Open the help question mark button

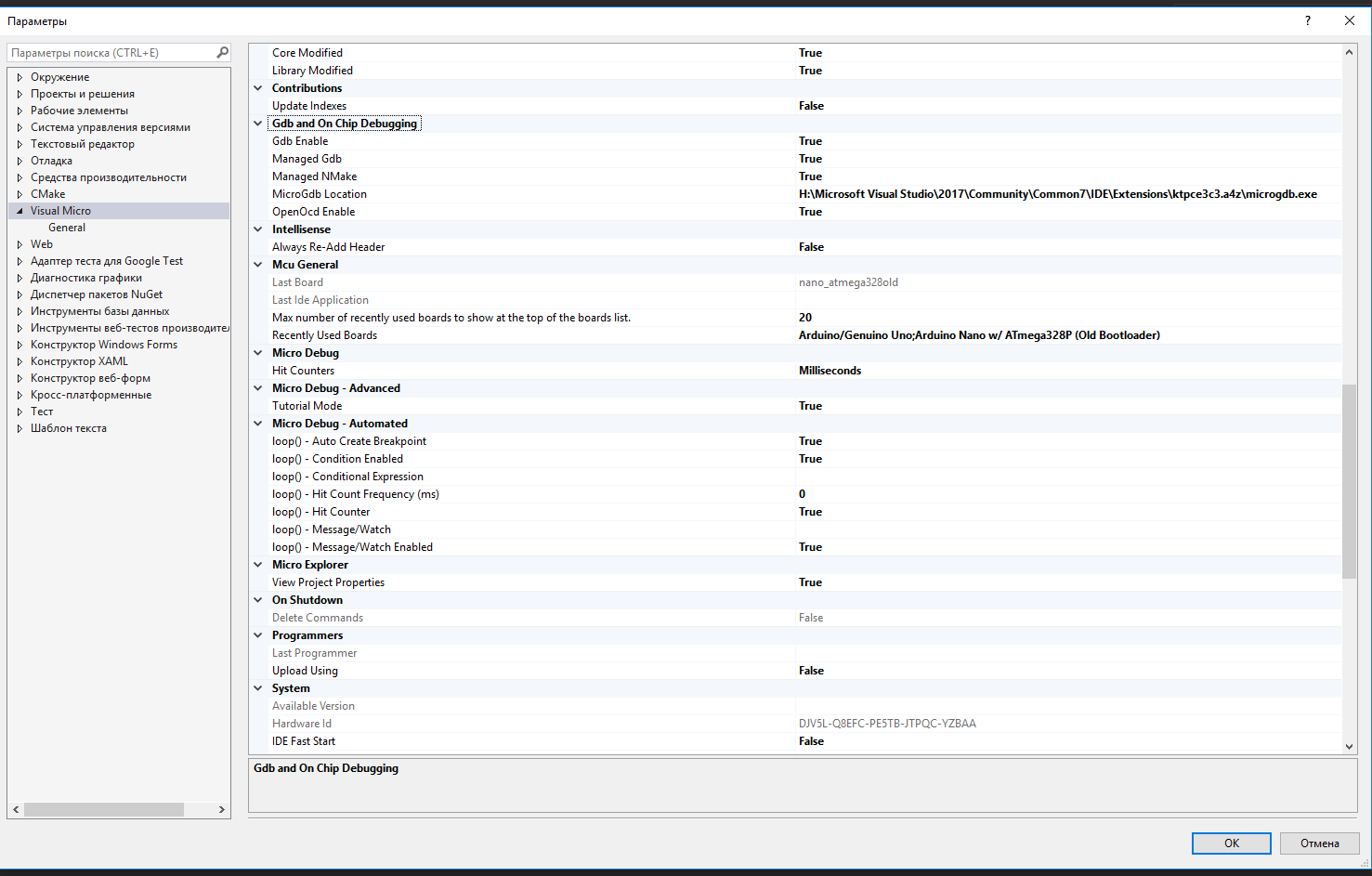(1308, 20)
